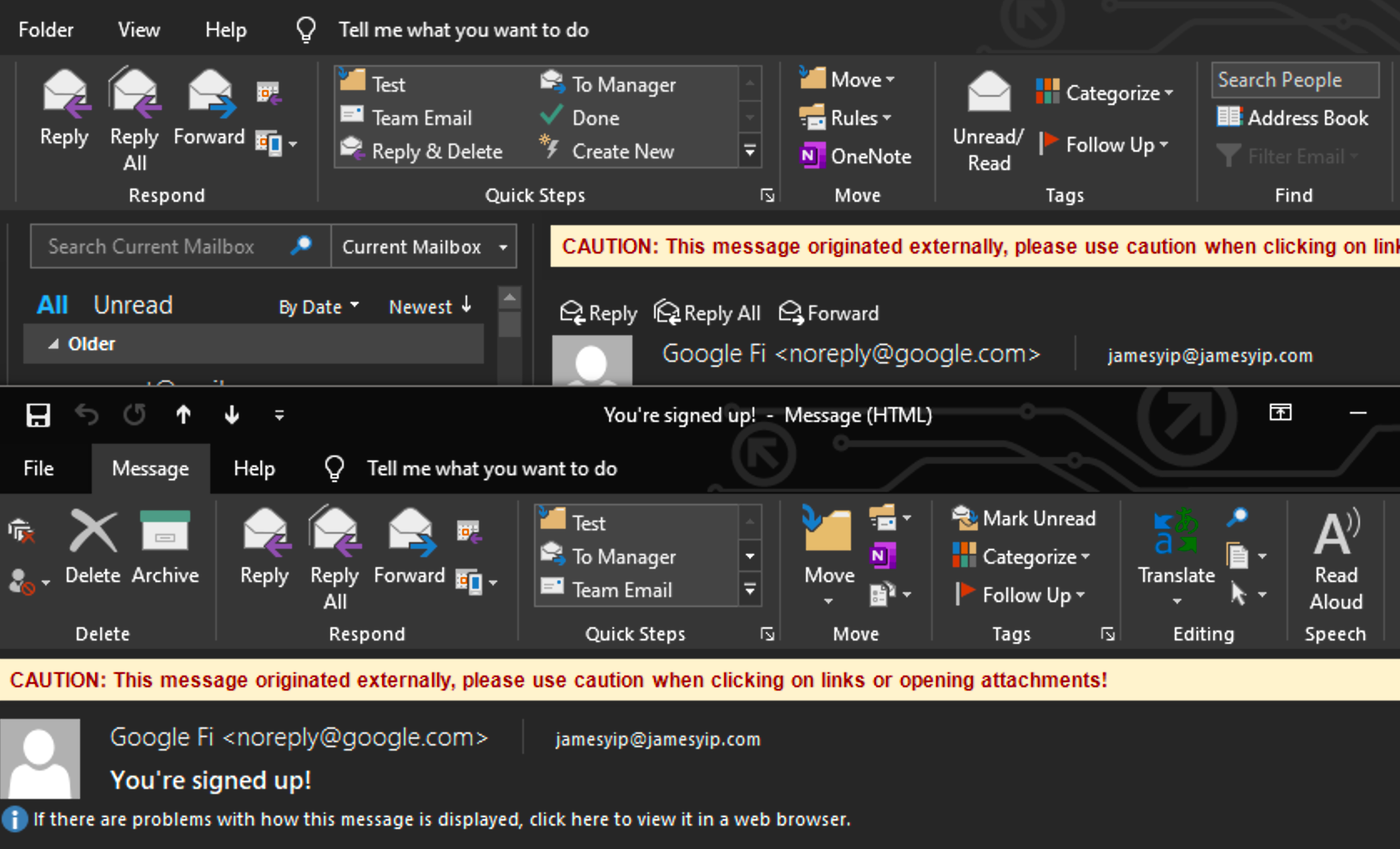The width and height of the screenshot is (1400, 849).
Task: Expand the main ribbon Quick Steps gallery
Action: [x=750, y=151]
